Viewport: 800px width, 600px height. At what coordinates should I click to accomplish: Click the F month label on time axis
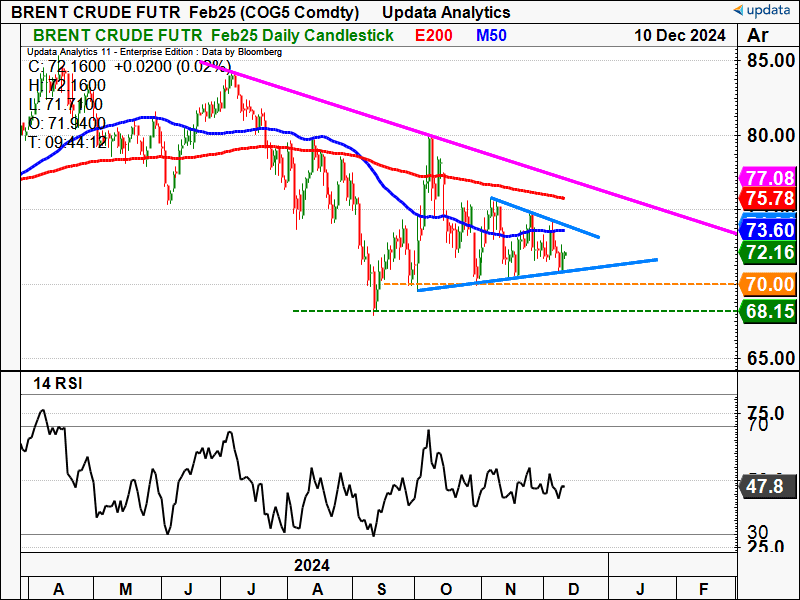[x=704, y=589]
